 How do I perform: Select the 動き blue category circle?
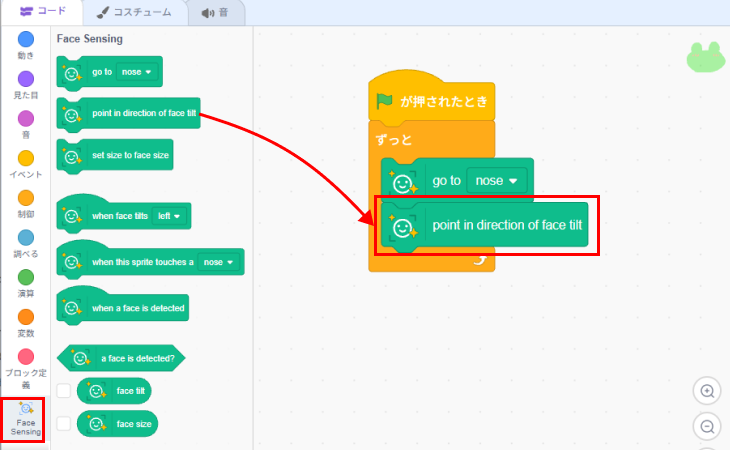pyautogui.click(x=26, y=39)
